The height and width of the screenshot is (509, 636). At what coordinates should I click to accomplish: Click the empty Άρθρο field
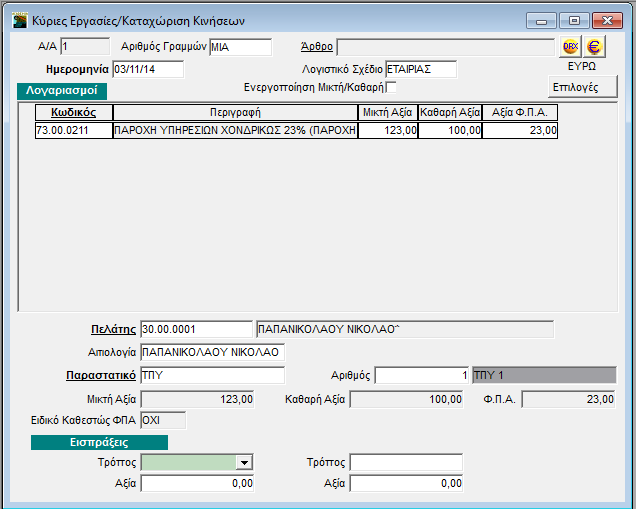point(445,47)
